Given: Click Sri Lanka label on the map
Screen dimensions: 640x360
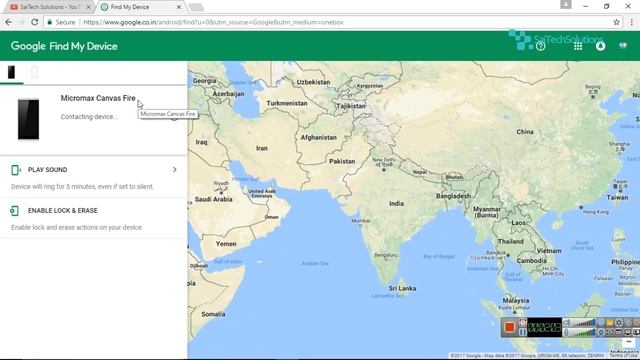Looking at the screenshot, I should tap(402, 288).
